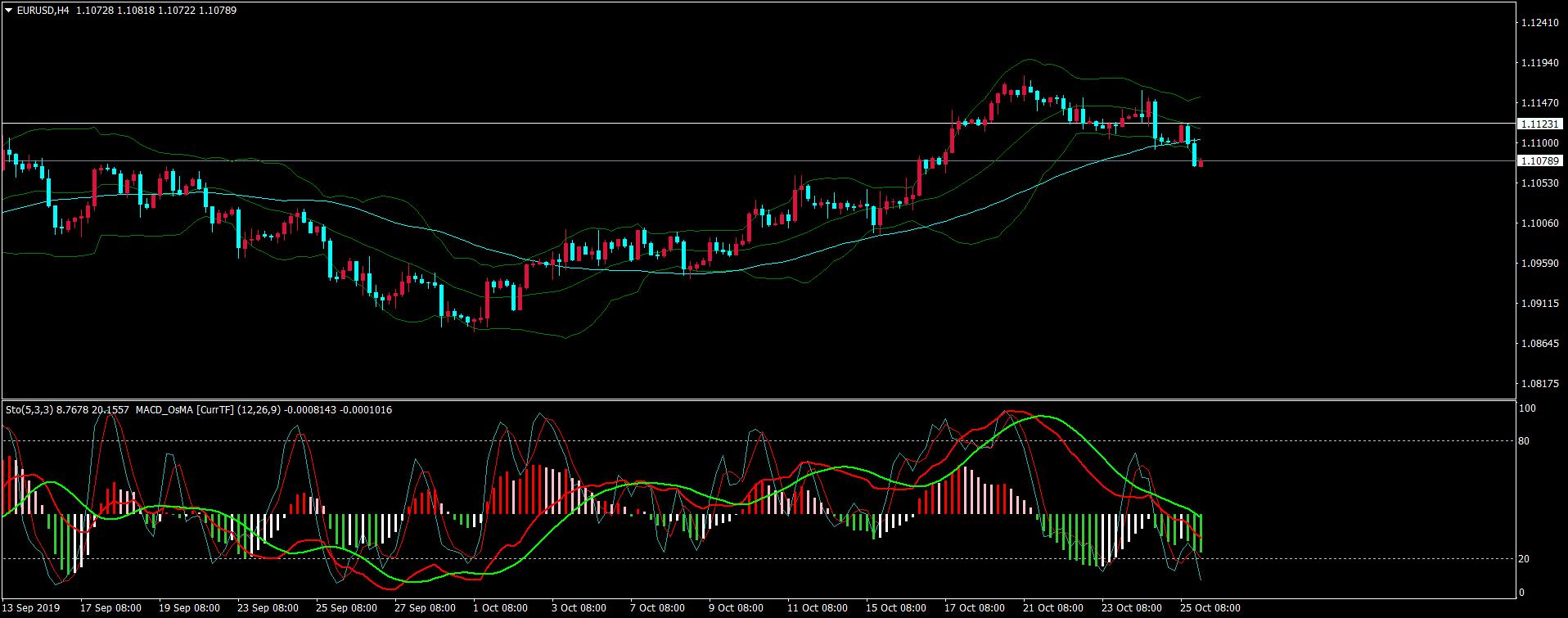The height and width of the screenshot is (618, 1568).
Task: Click the 100 level on indicator scale
Action: point(1527,408)
